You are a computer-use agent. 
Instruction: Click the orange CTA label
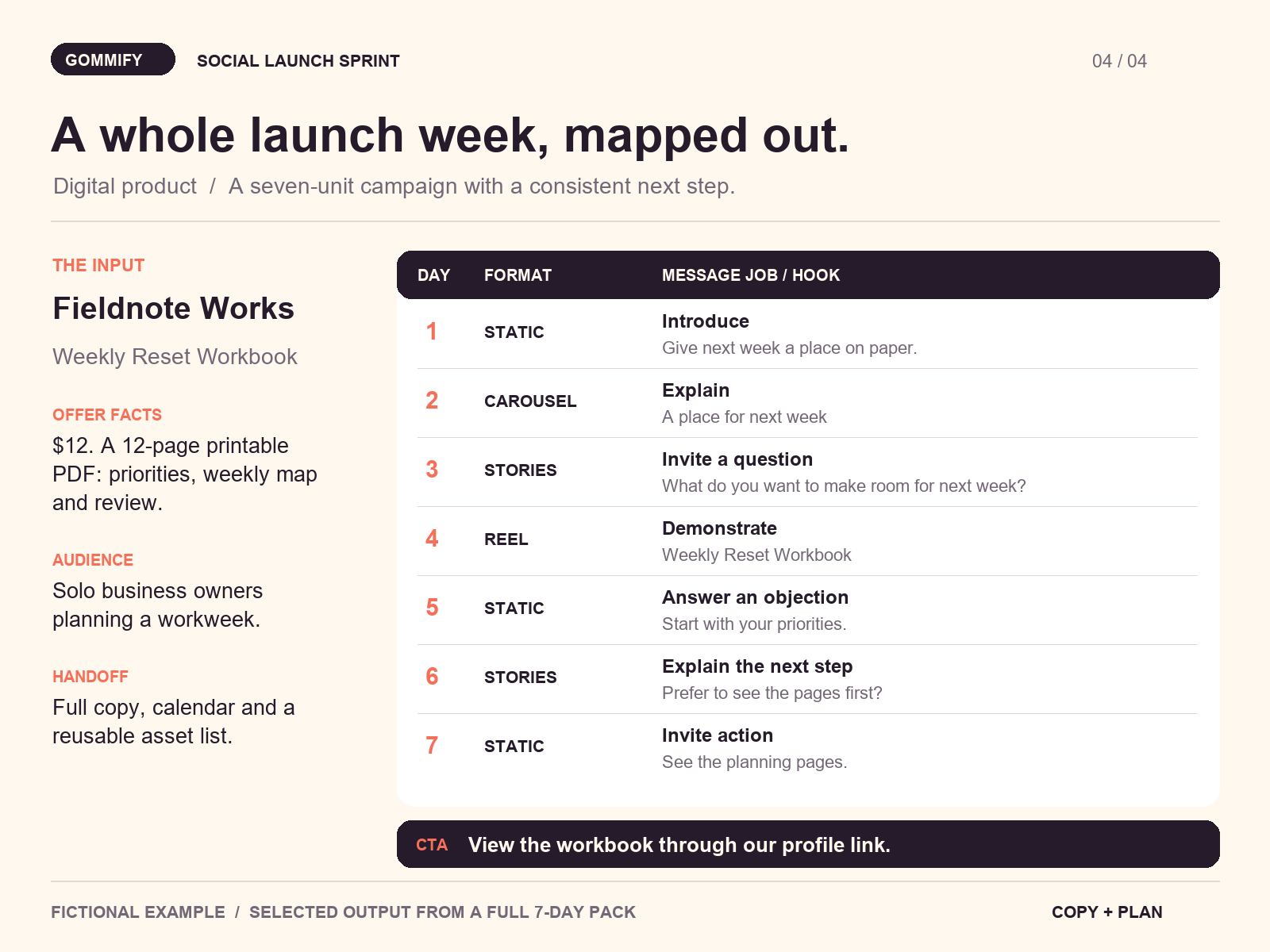[x=432, y=845]
